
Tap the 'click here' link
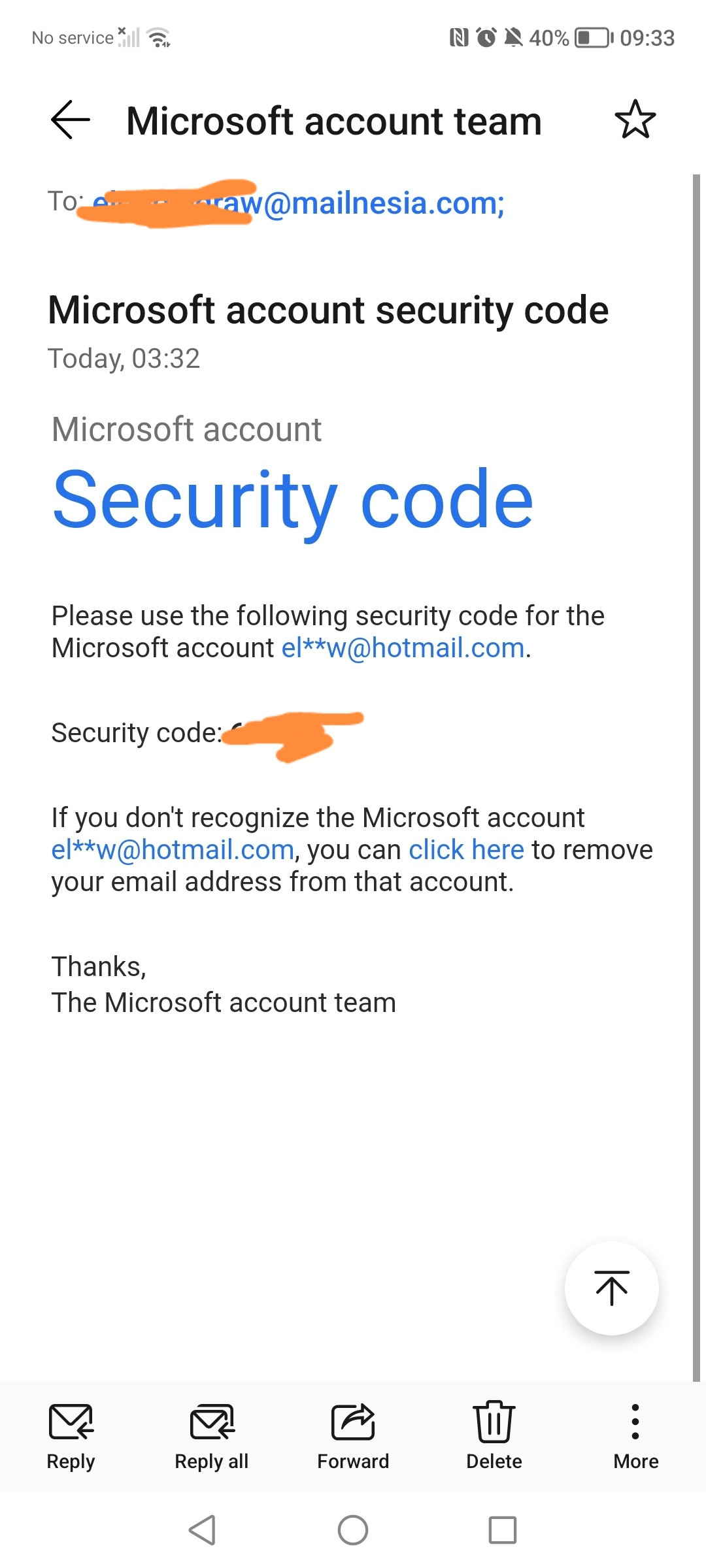[x=466, y=850]
